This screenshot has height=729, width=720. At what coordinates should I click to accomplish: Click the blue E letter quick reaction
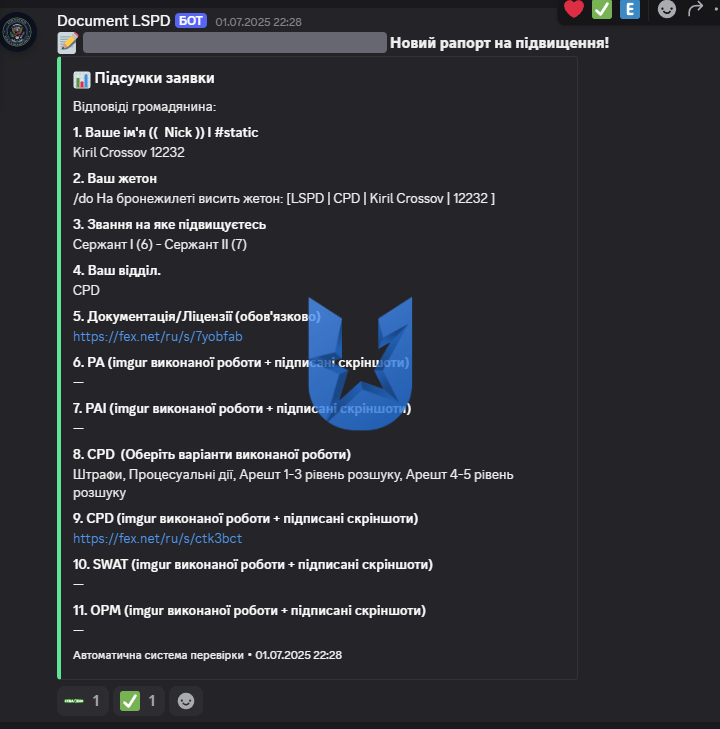point(630,9)
